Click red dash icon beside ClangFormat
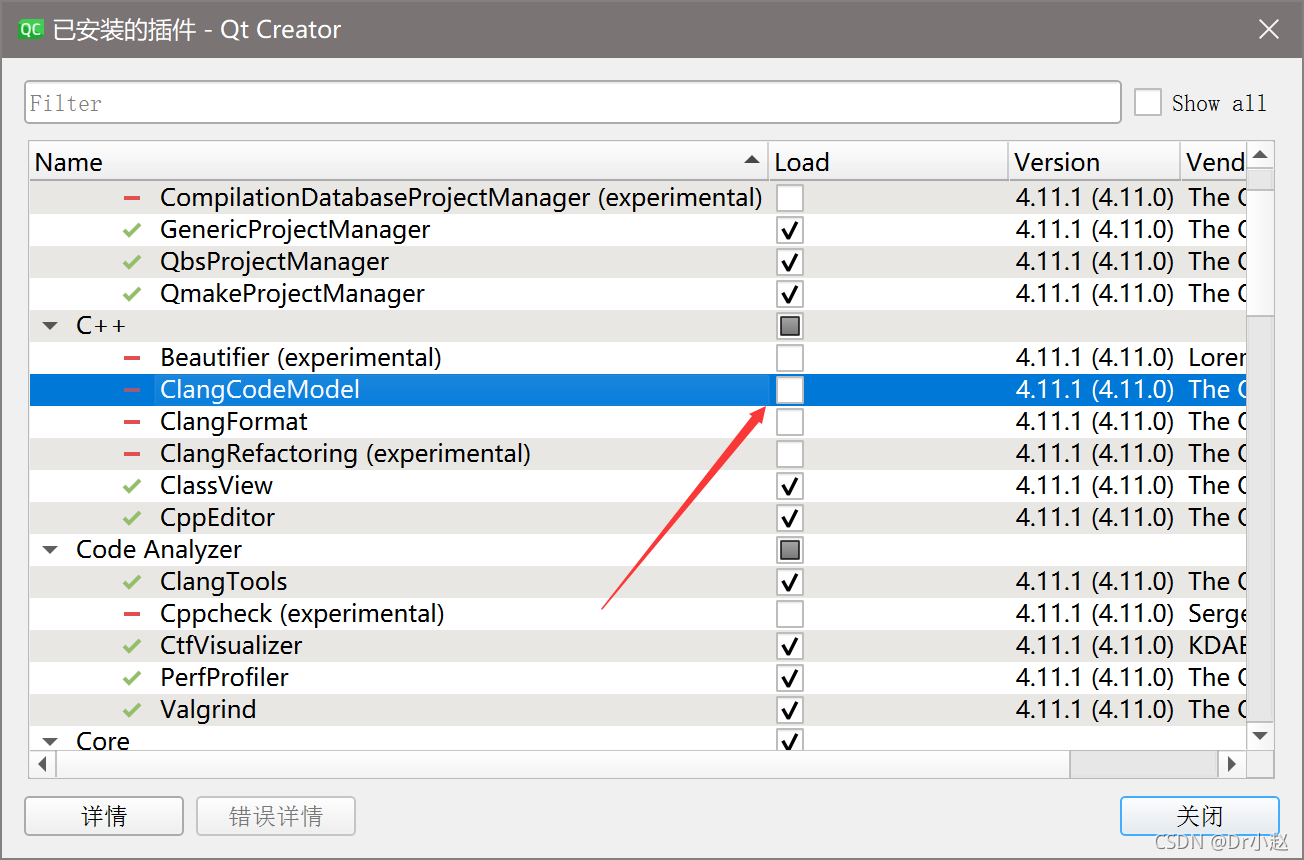1304x860 pixels. (132, 422)
